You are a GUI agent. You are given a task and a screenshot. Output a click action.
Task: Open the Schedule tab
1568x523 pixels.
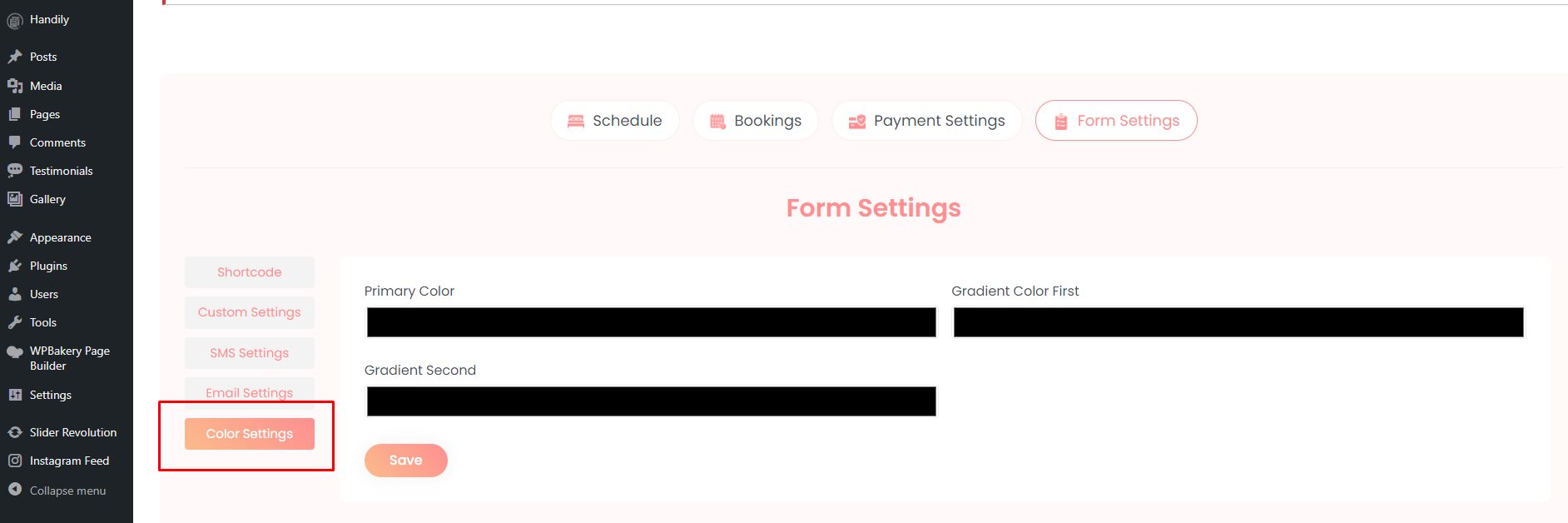[614, 121]
